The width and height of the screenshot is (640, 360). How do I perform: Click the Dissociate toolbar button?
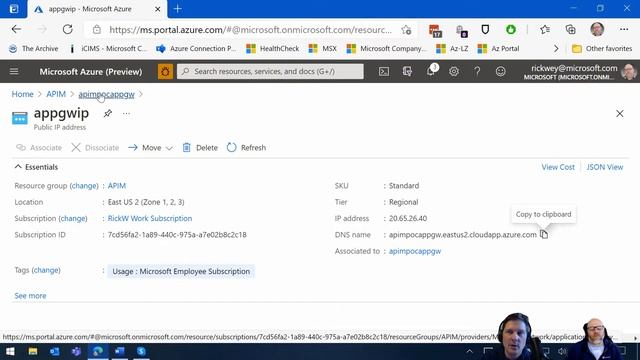click(95, 148)
